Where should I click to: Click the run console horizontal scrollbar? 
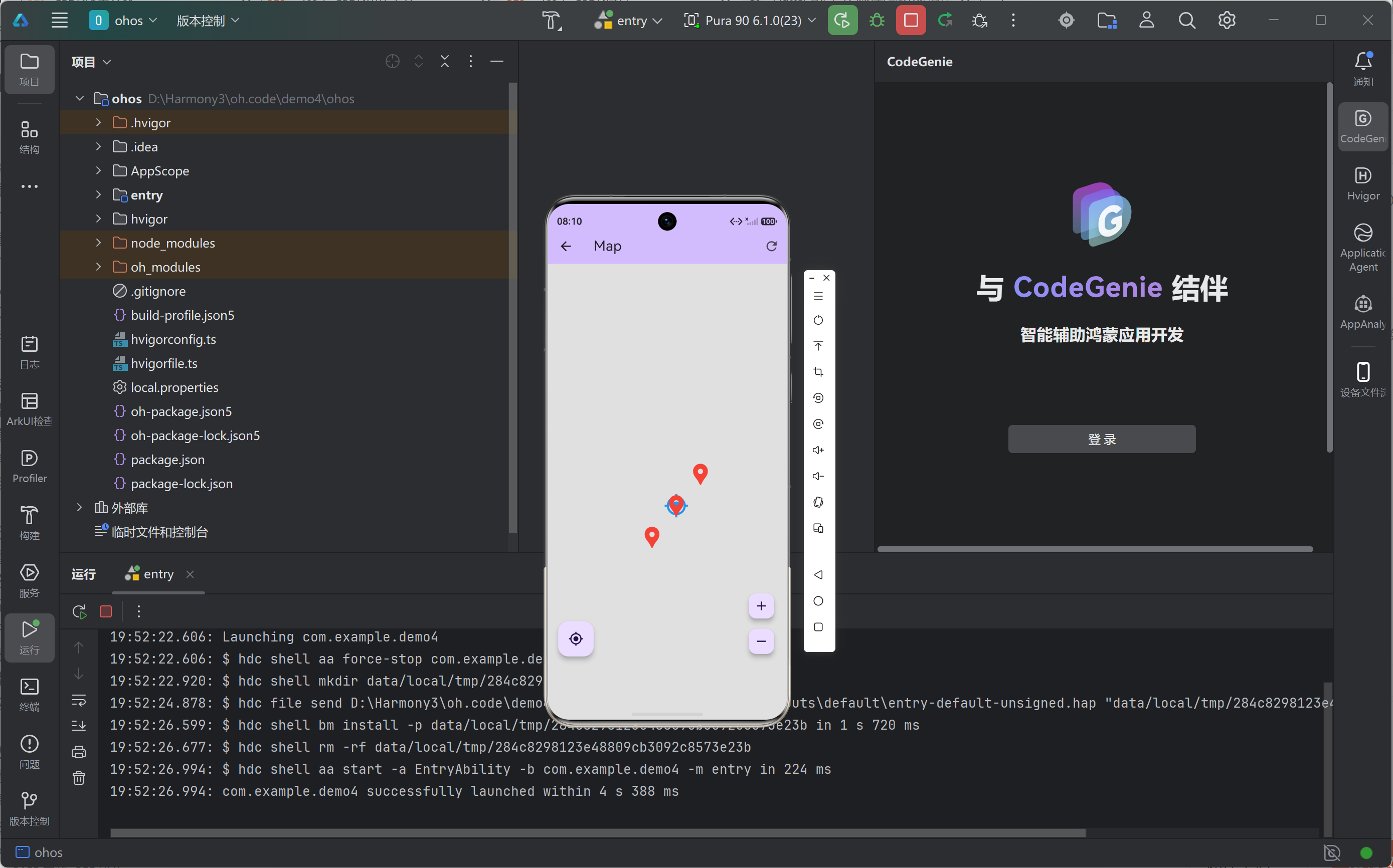[x=597, y=832]
